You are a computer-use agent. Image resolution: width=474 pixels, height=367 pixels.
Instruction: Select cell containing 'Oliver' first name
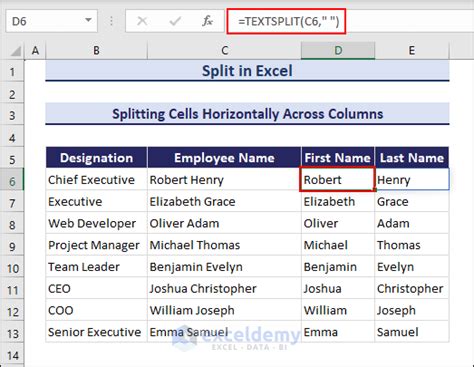[338, 223]
